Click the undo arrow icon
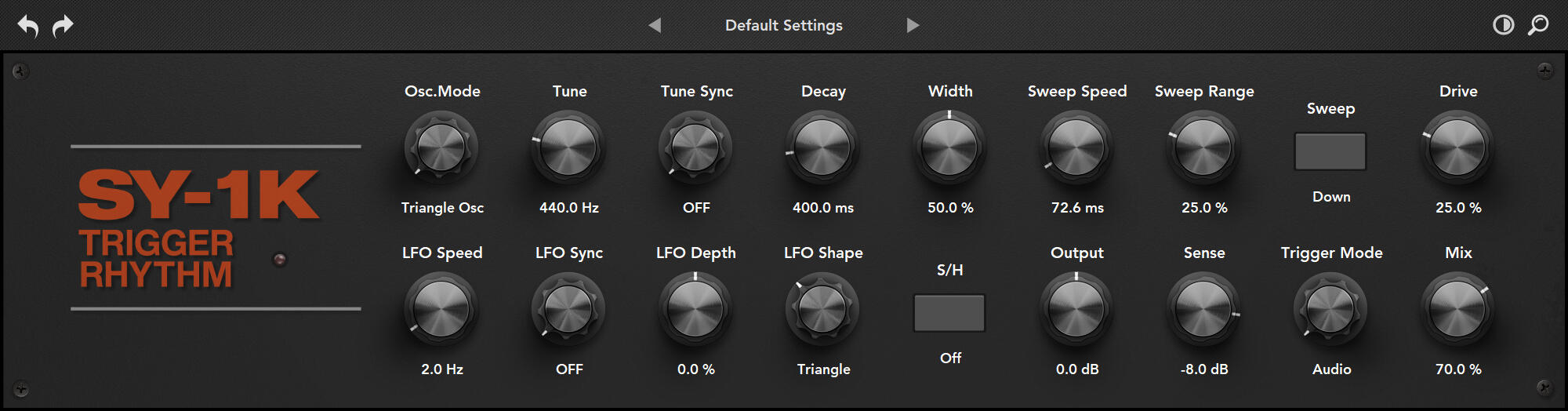The width and height of the screenshot is (1568, 411). tap(28, 26)
